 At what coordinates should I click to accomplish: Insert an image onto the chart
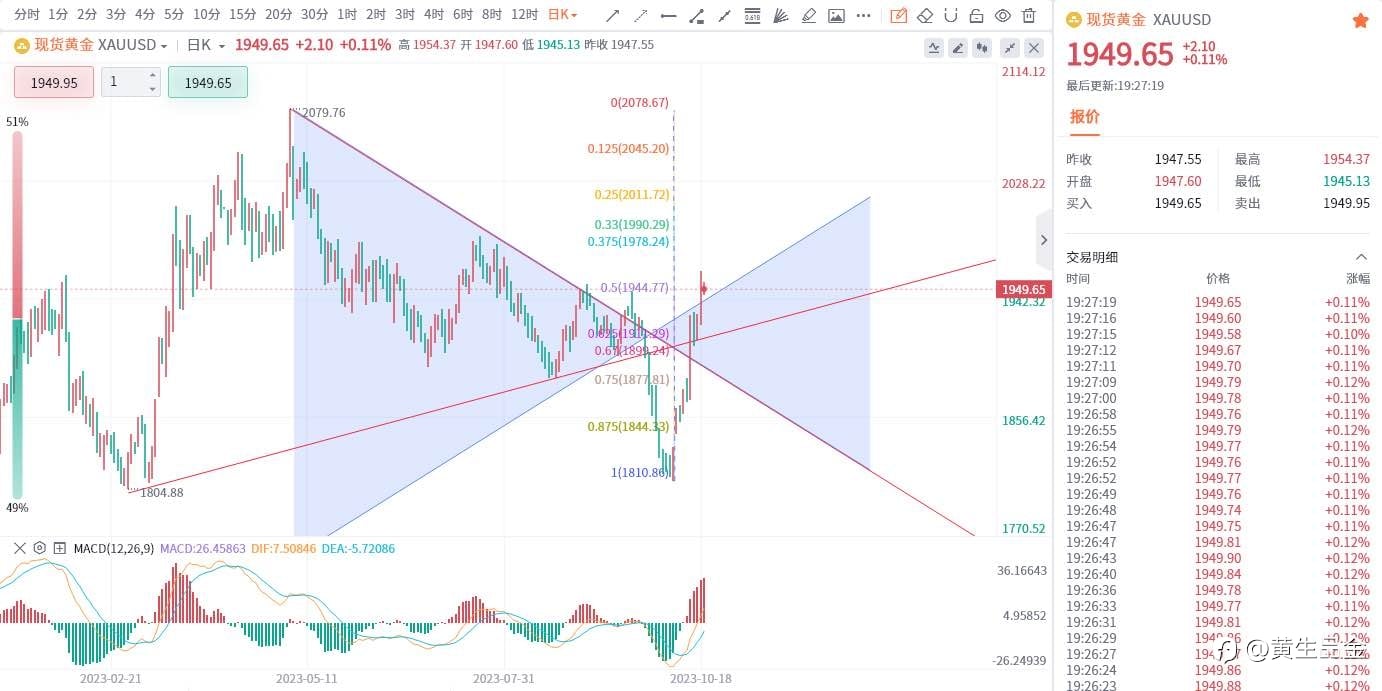point(836,15)
